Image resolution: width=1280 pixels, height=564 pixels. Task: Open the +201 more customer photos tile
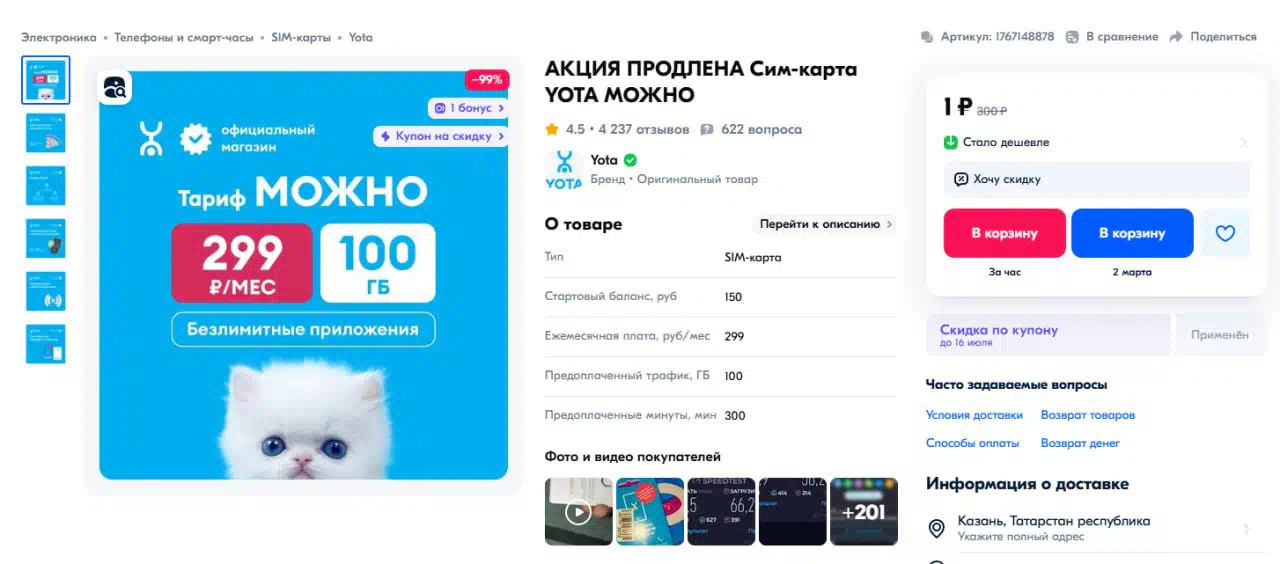(864, 512)
